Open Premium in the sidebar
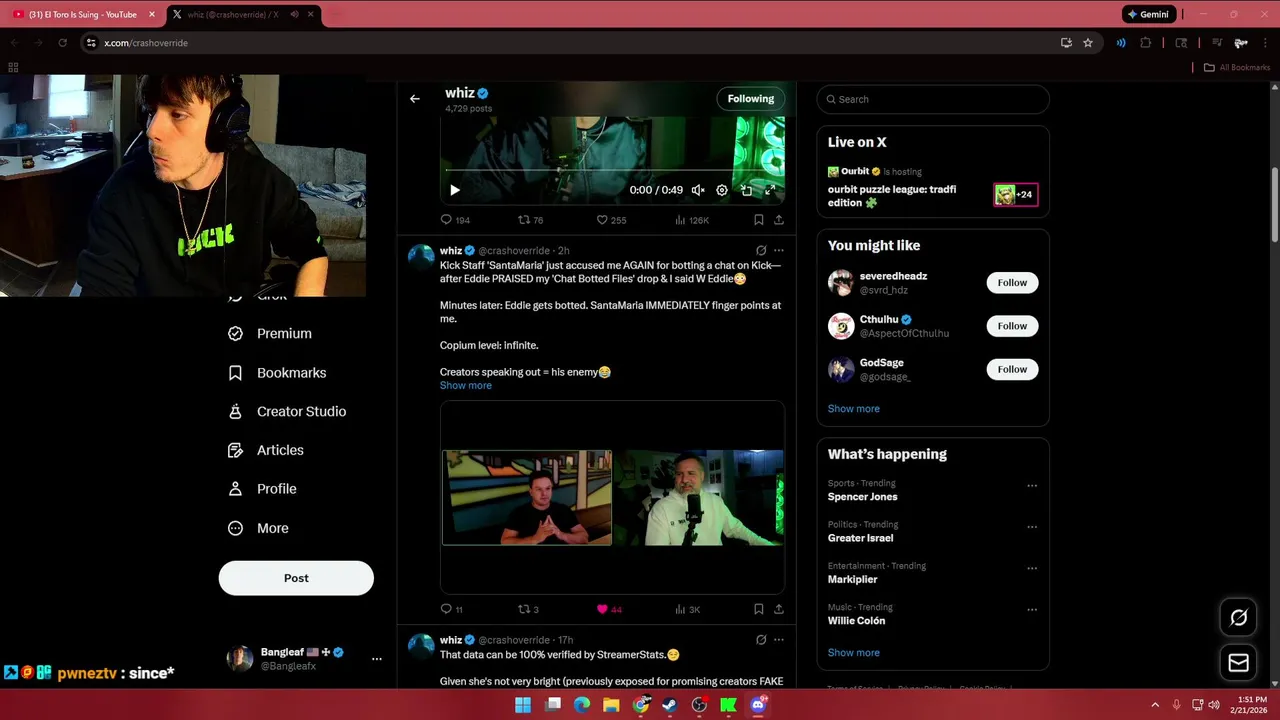Viewport: 1280px width, 720px height. (270, 334)
